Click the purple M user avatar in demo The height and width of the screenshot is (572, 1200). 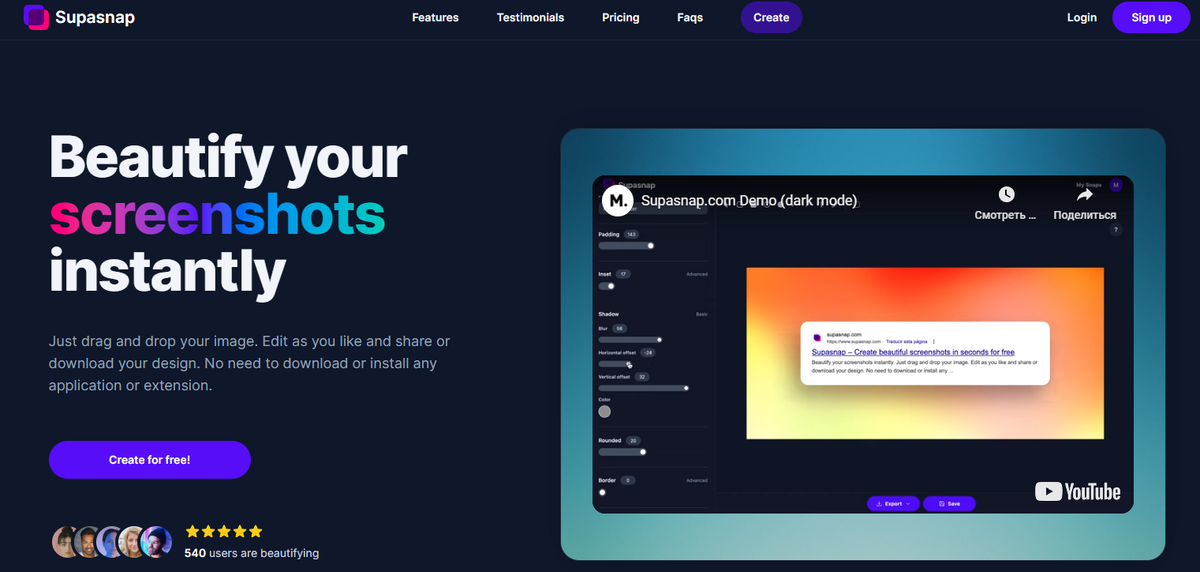(1116, 185)
